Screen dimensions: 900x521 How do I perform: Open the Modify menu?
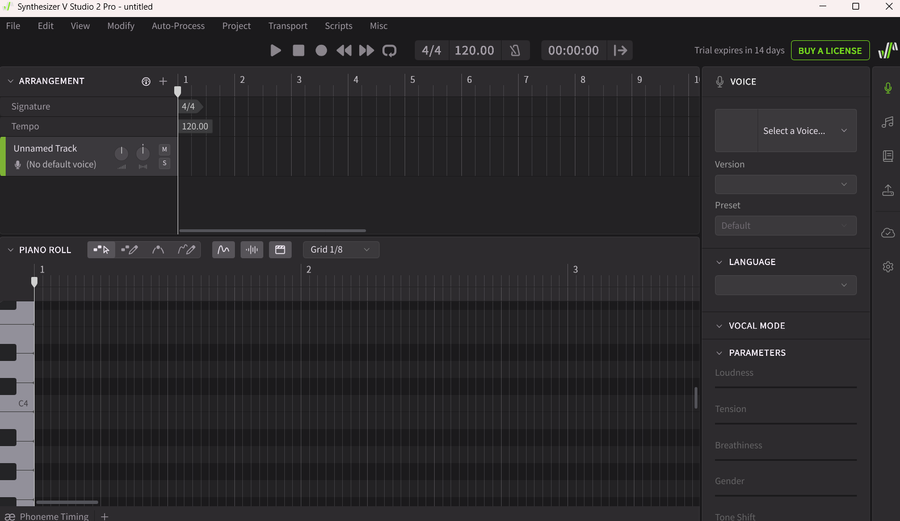click(121, 26)
